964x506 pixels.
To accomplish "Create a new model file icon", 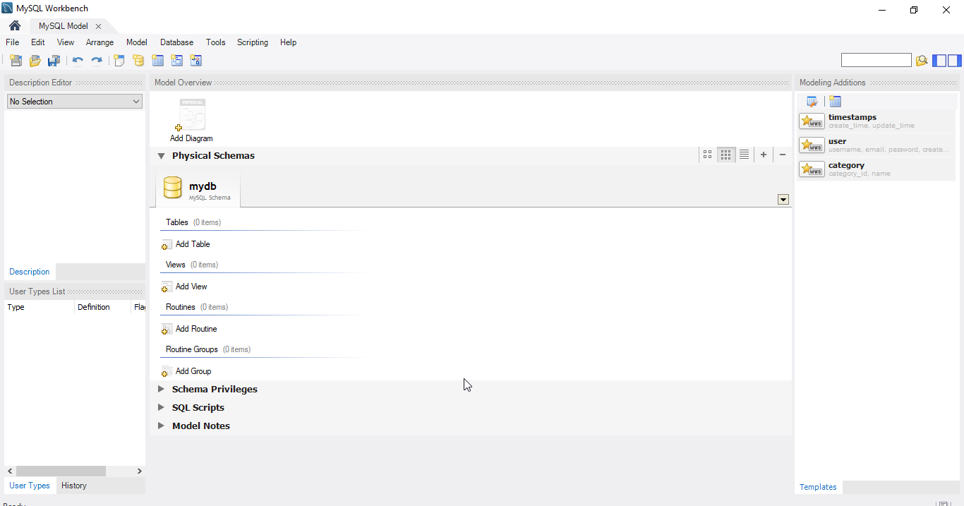I will [16, 60].
